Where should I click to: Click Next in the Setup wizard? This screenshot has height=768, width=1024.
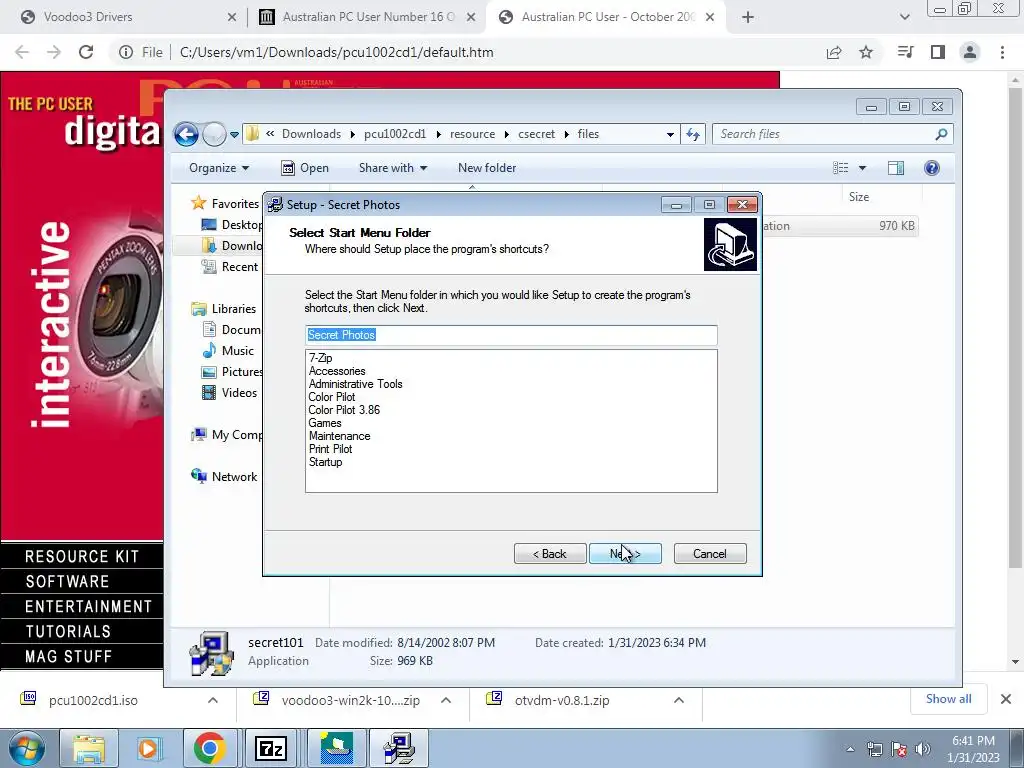(x=625, y=554)
